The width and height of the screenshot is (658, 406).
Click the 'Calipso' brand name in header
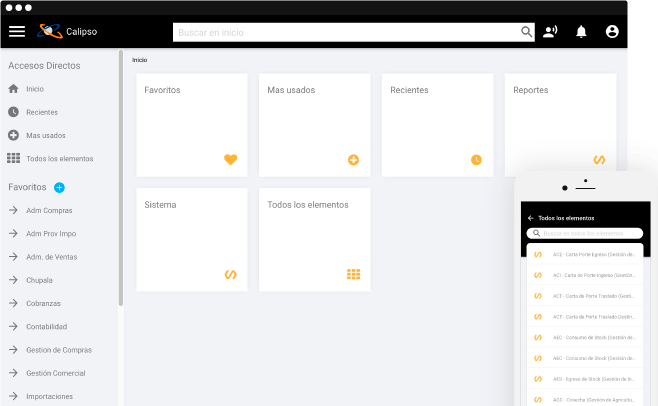[x=81, y=31]
